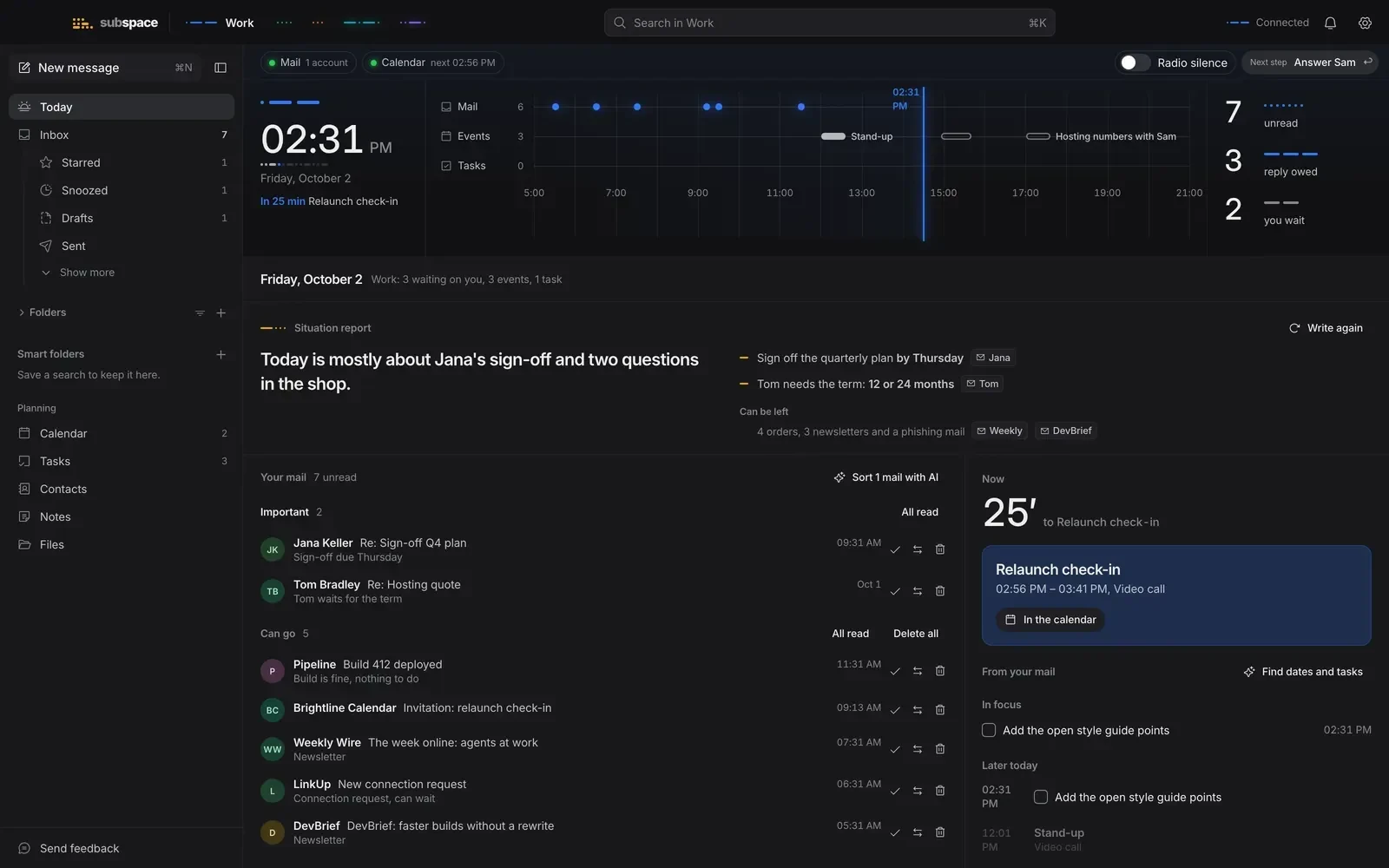Move Pipeline mail with arrows icon
Viewport: 1389px width, 868px height.
[x=918, y=671]
